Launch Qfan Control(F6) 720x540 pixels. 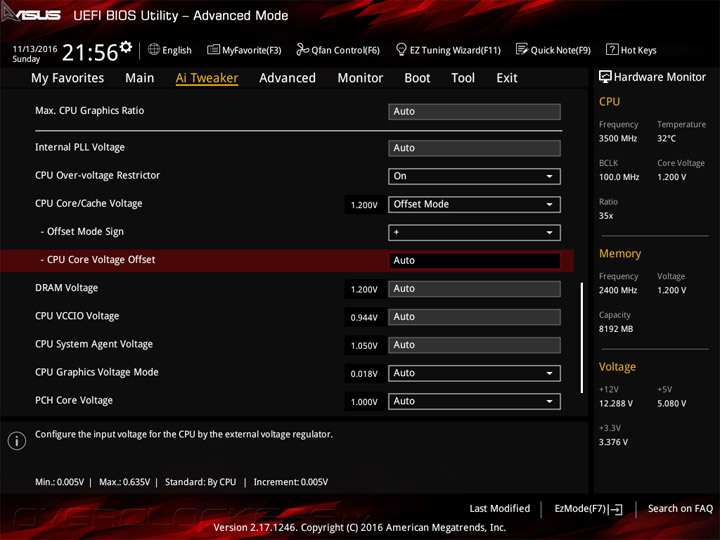click(338, 50)
